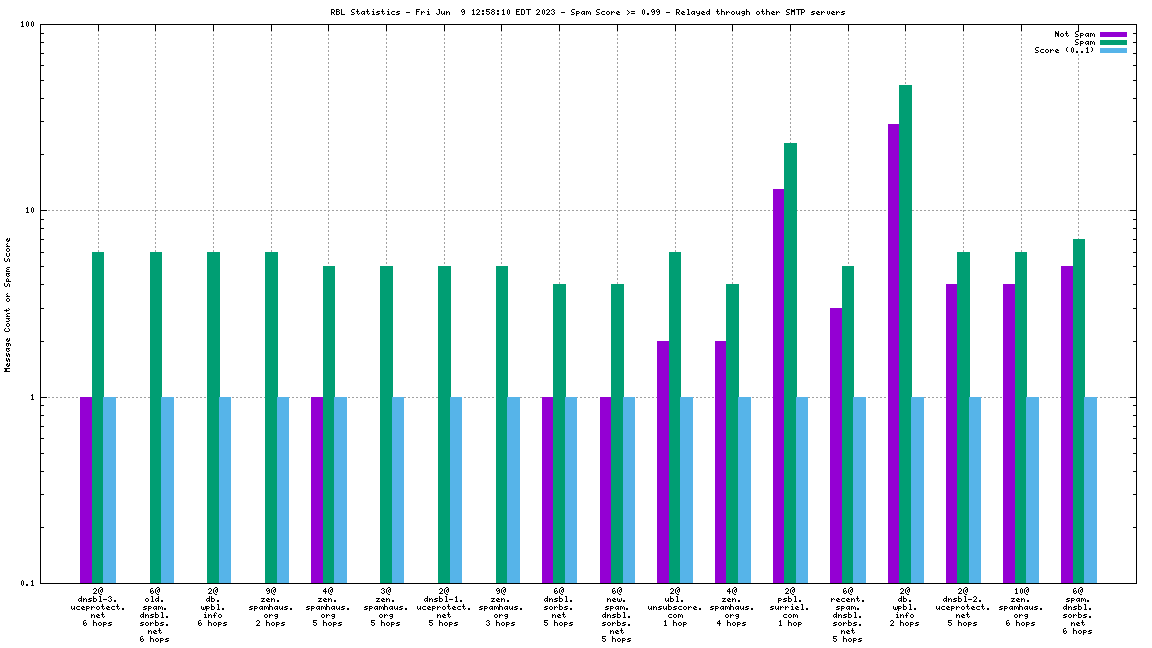Select the blue score bar for dnsbl-2.uceprotect.net
1152x648 pixels.
tap(975, 490)
